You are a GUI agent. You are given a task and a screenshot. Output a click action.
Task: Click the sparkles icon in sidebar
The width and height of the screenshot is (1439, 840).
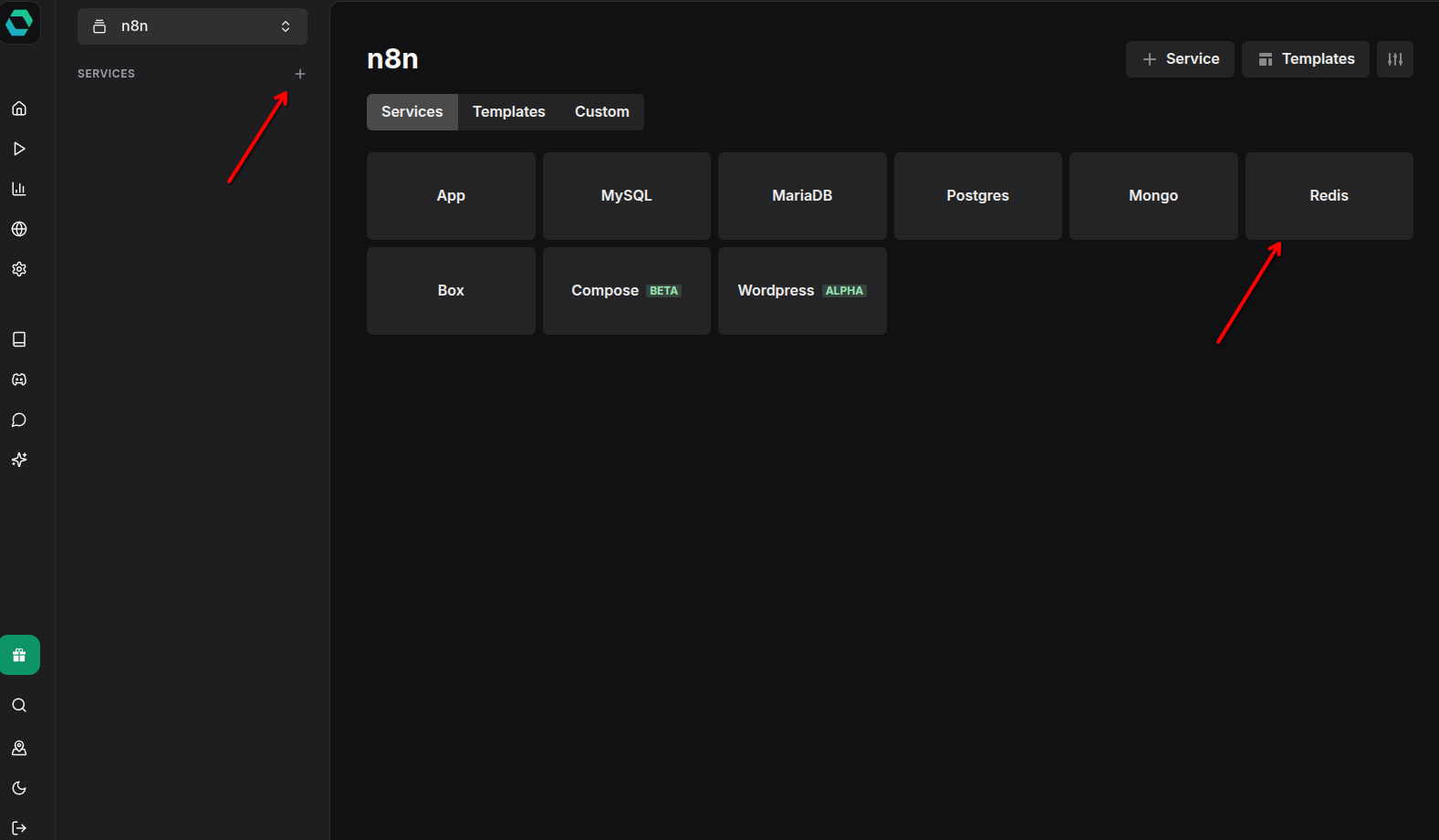[x=19, y=460]
